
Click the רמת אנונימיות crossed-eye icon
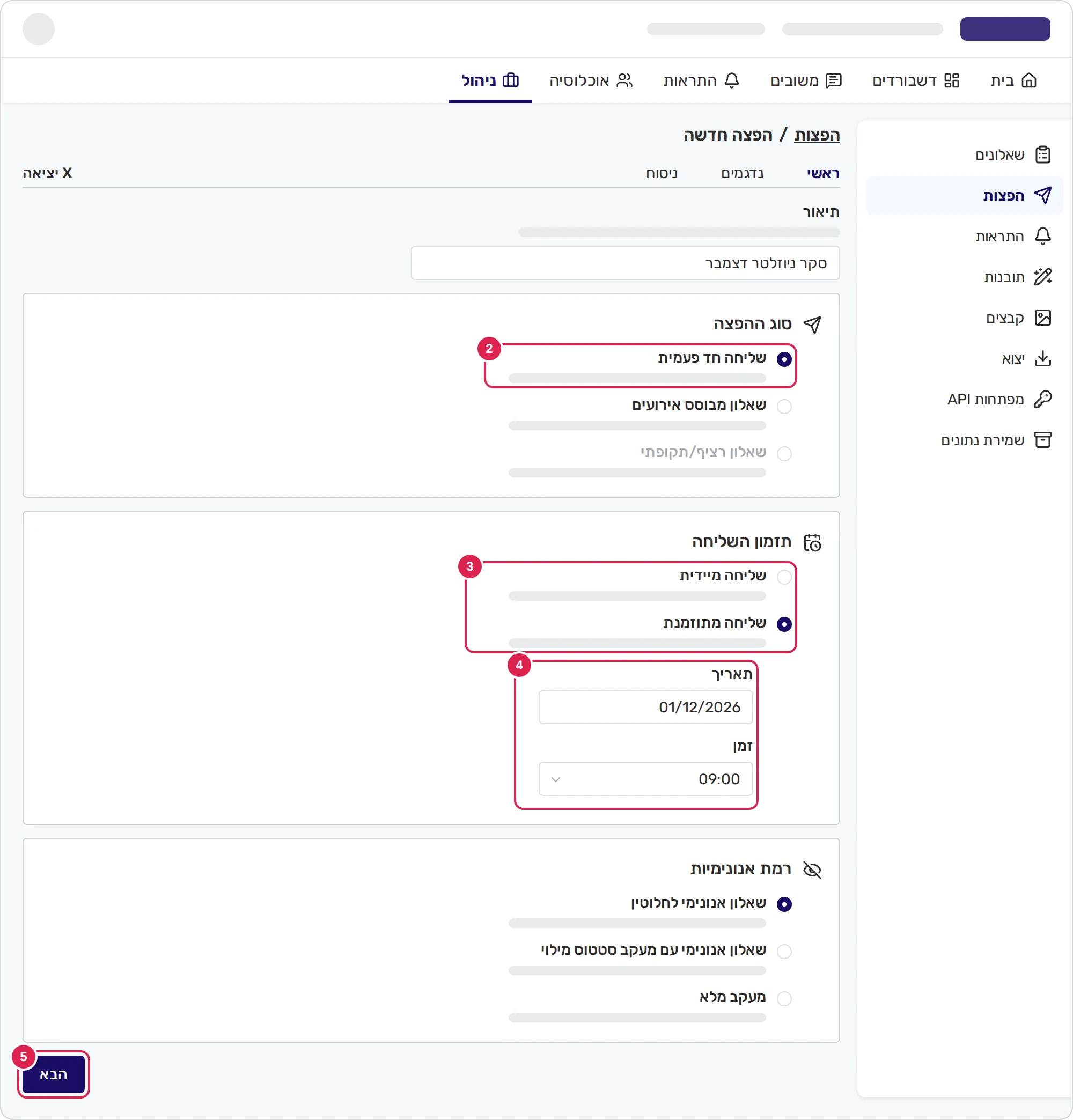812,870
